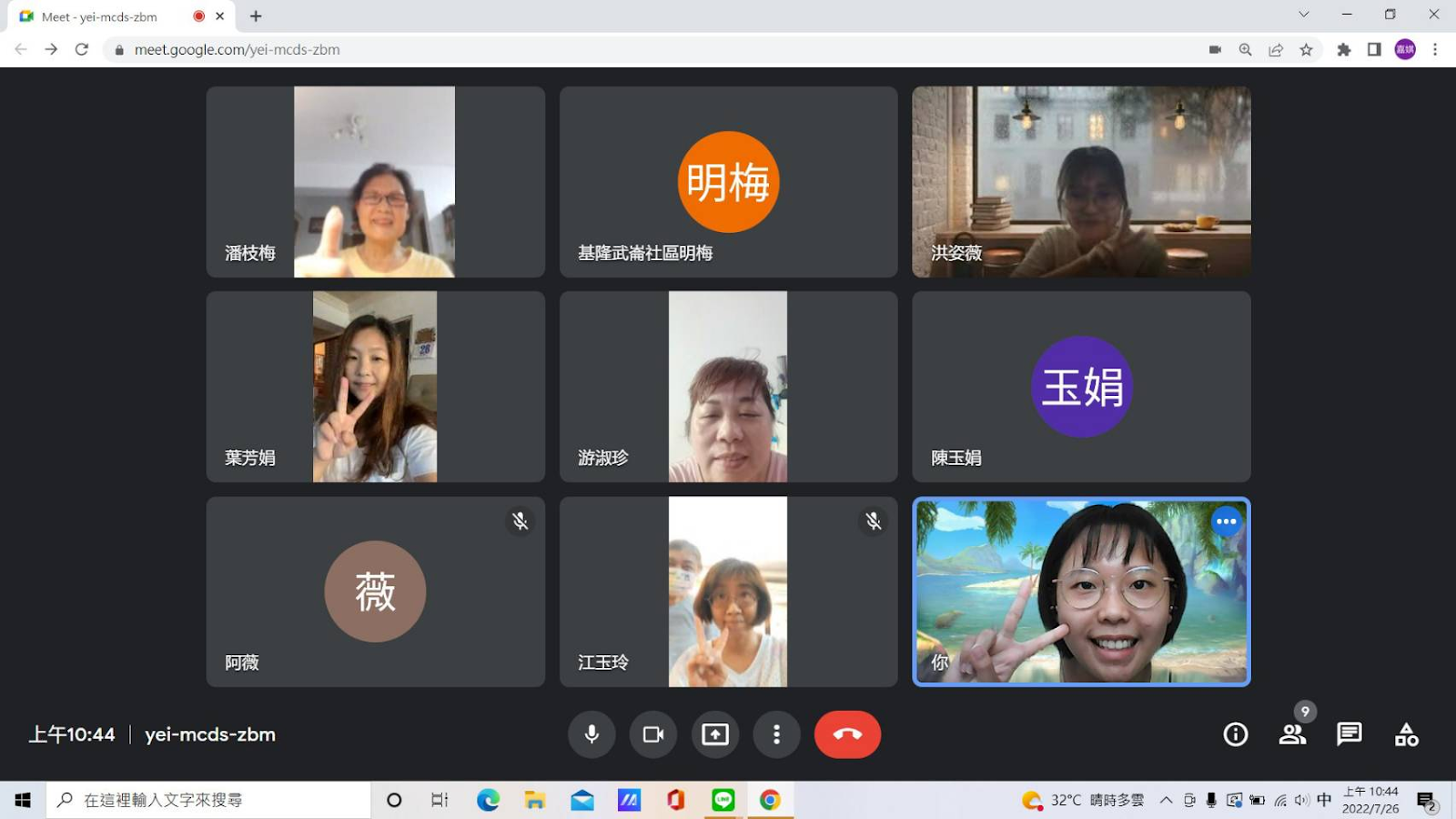Mute the microphone in Meet controls
1456x819 pixels.
click(591, 734)
